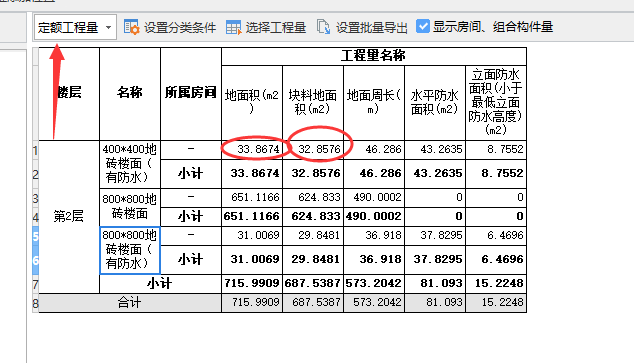The image size is (634, 363).
Task: Select cell 800*800地砖楼面(有防水)
Action: click(130, 250)
